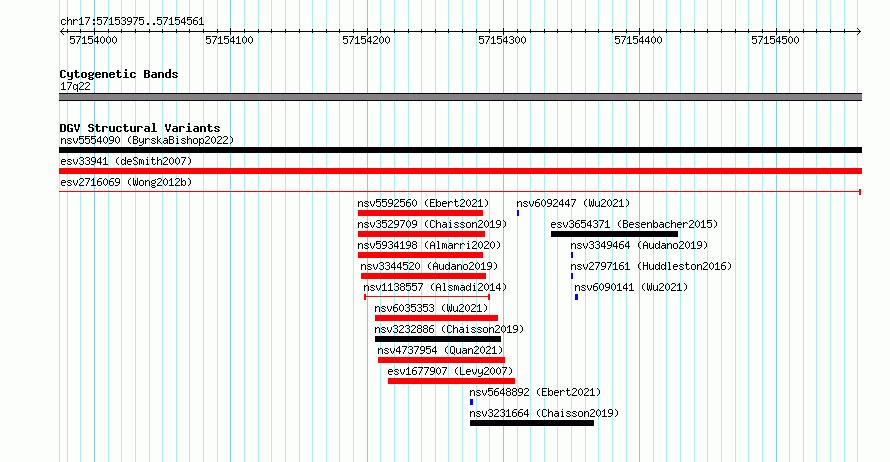The height and width of the screenshot is (462, 890).
Task: Click the nsv3231664 (Chaisson2019) label
Action: pyautogui.click(x=544, y=413)
